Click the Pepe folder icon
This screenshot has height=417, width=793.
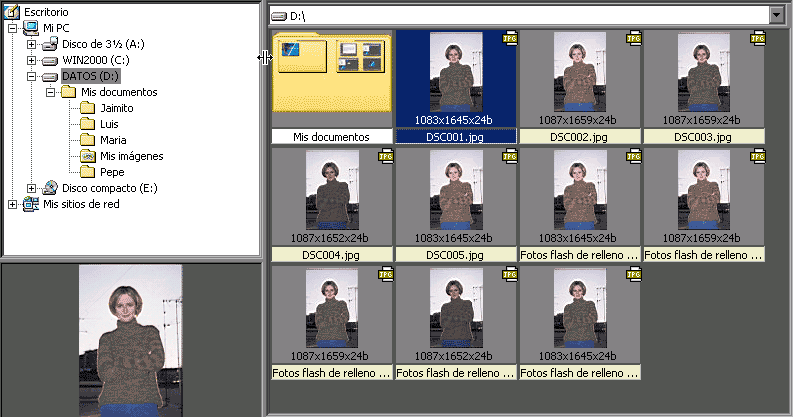point(88,172)
